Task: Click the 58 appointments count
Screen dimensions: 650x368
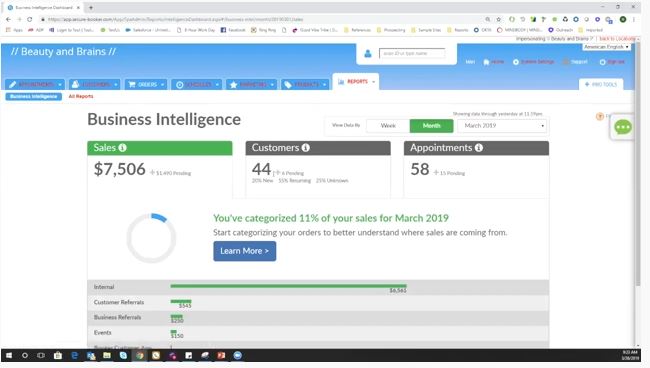Action: point(420,169)
